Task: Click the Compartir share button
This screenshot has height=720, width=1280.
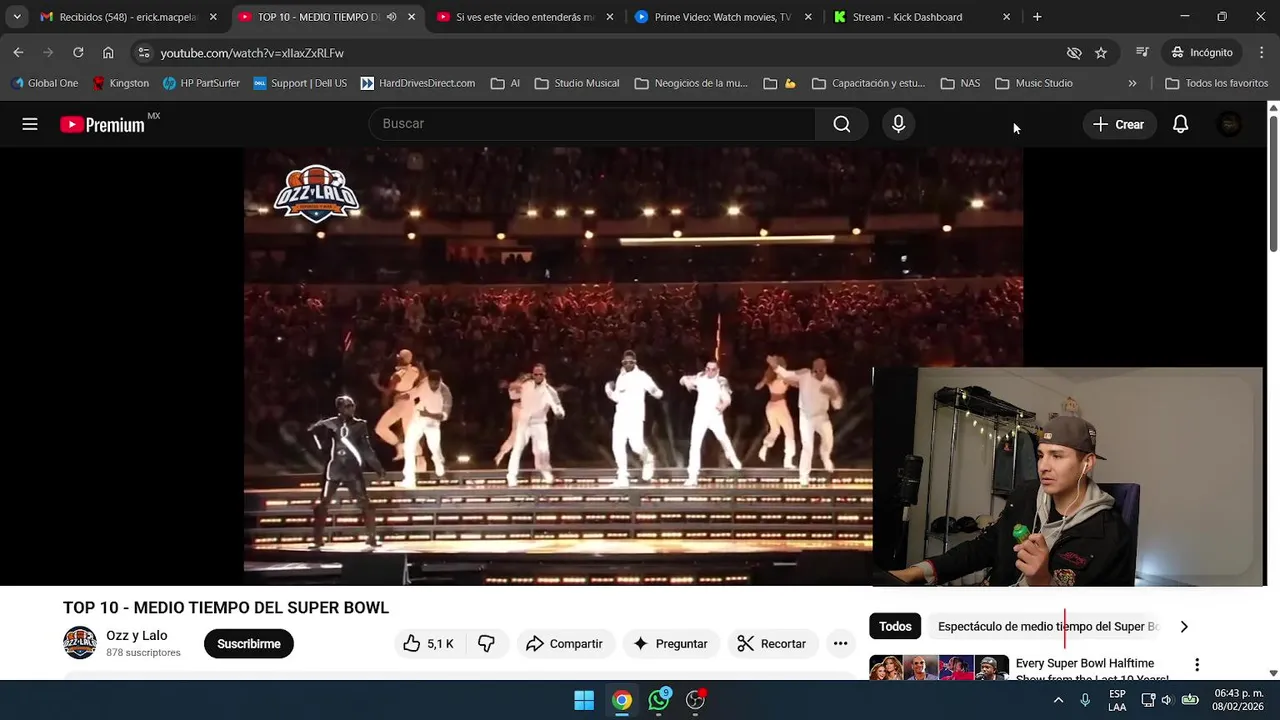Action: (565, 644)
